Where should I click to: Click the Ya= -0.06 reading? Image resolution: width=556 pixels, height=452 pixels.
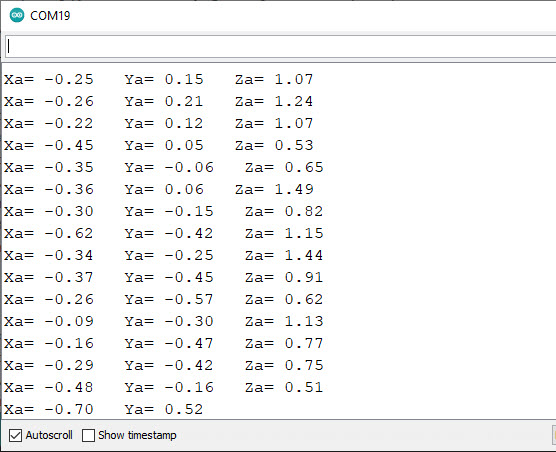coord(169,167)
